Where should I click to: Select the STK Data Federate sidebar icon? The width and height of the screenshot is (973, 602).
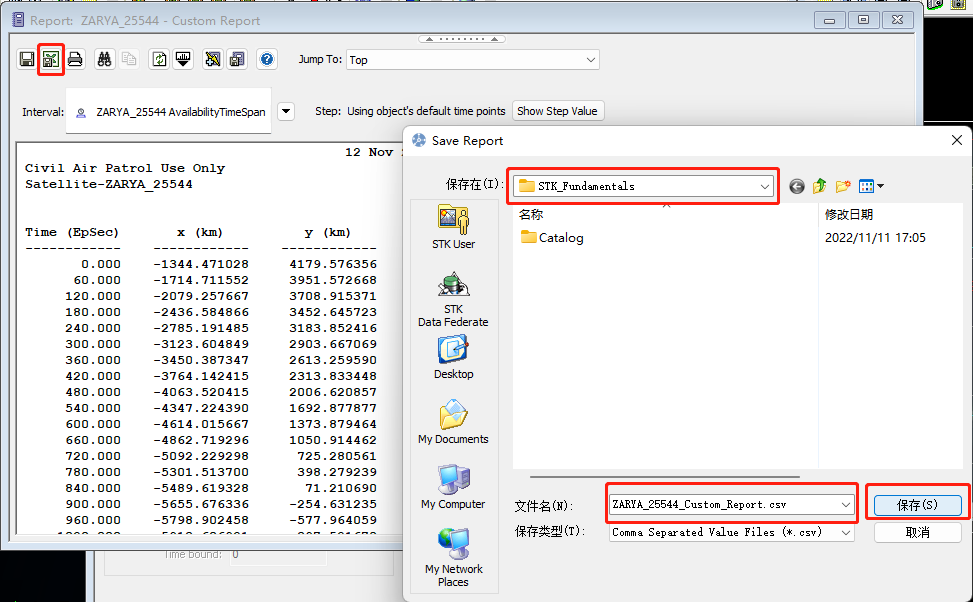click(452, 295)
